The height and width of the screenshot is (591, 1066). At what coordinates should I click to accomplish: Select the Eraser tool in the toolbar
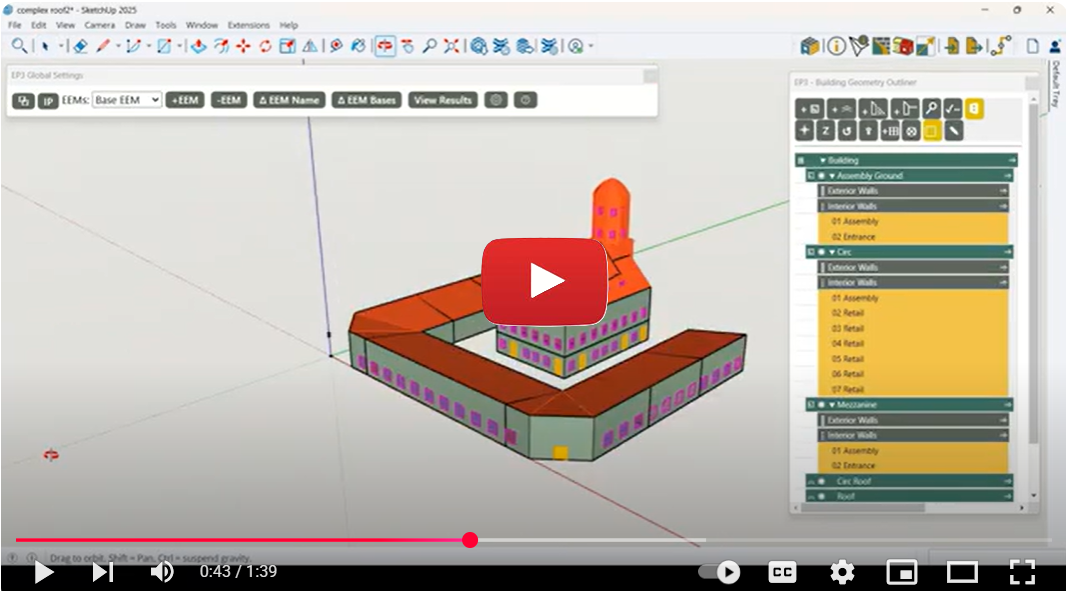click(80, 46)
